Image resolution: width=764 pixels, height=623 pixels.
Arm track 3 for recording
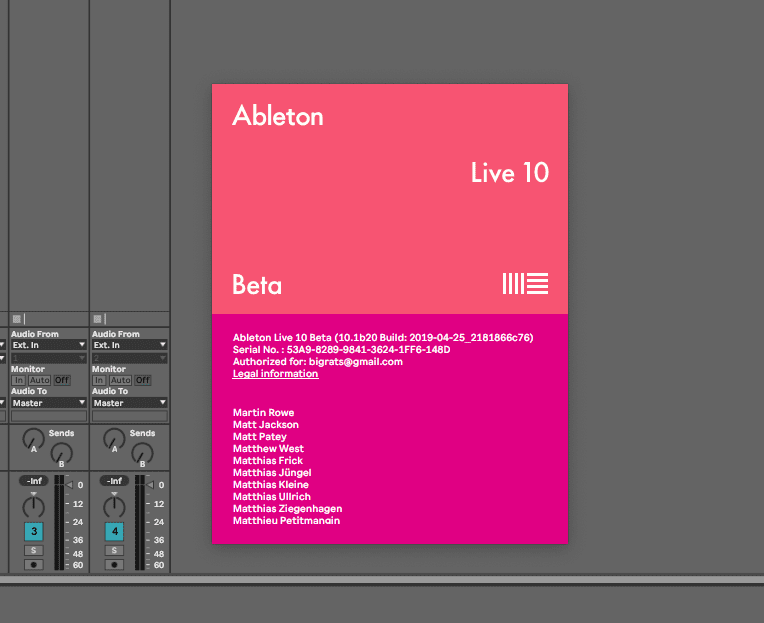34,565
